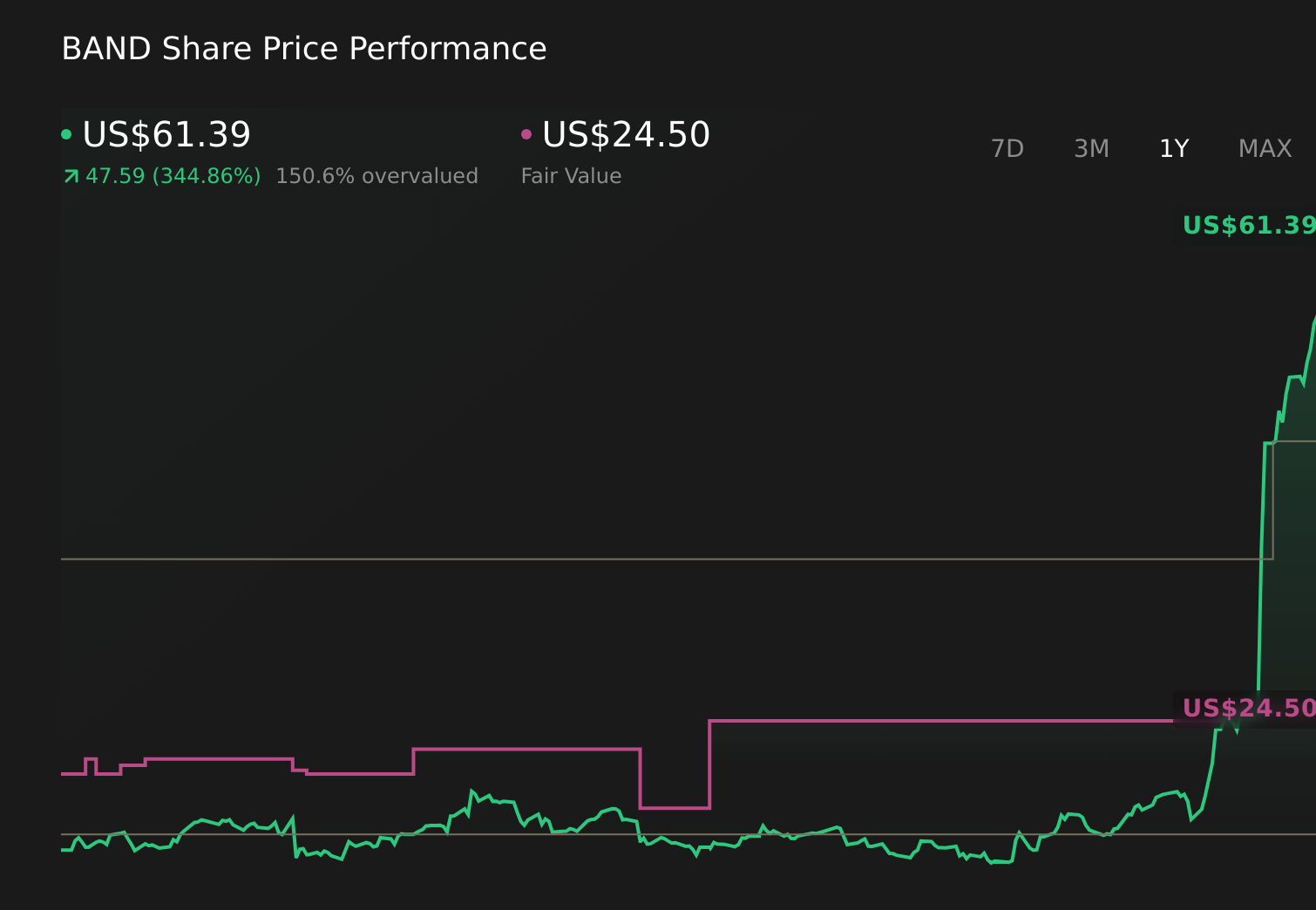Select the 1Y time range
The image size is (1316, 910).
1174,149
